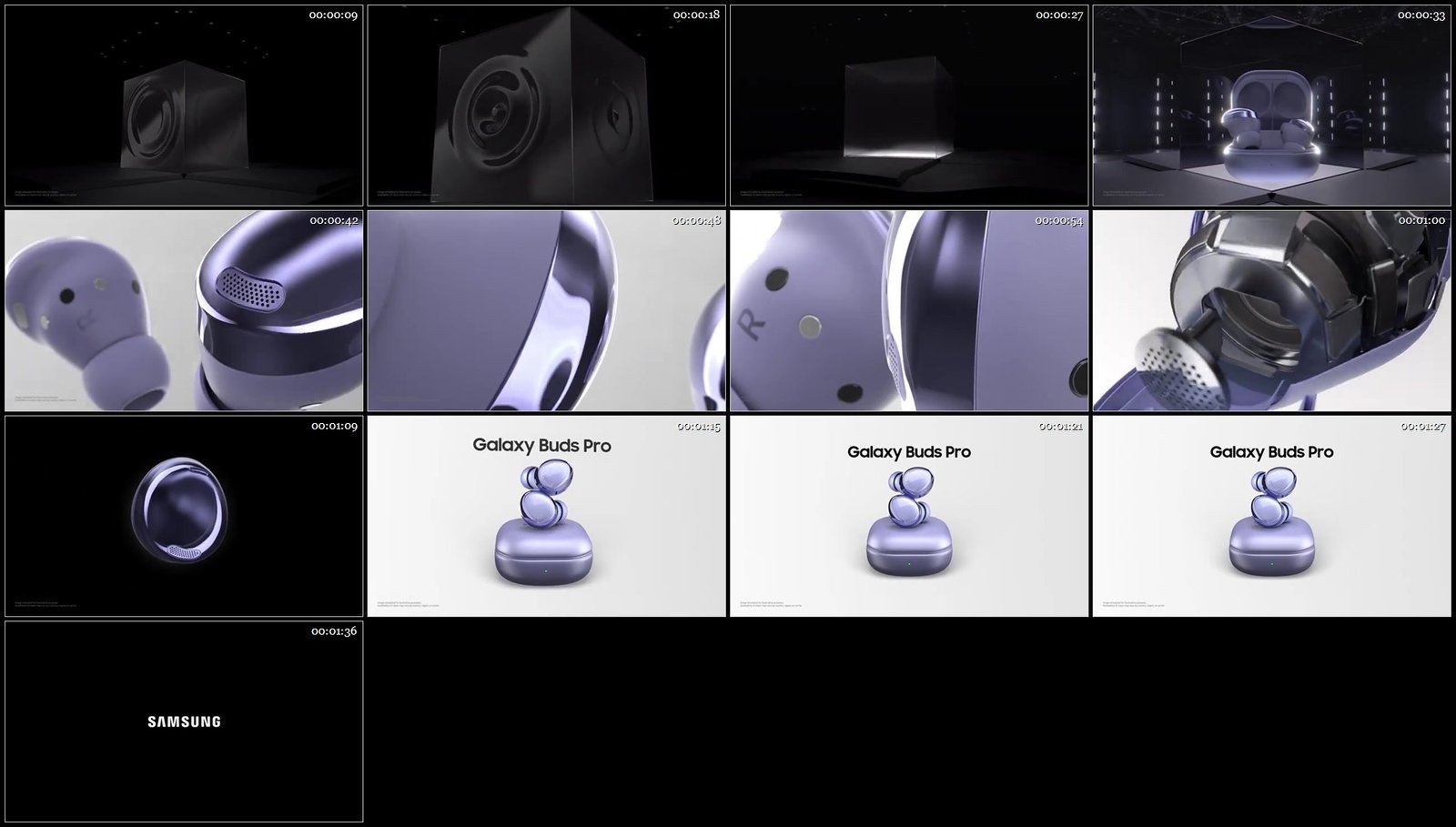
Task: Select the Galaxy Buds Pro frame at 00:01:15
Action: pyautogui.click(x=547, y=516)
